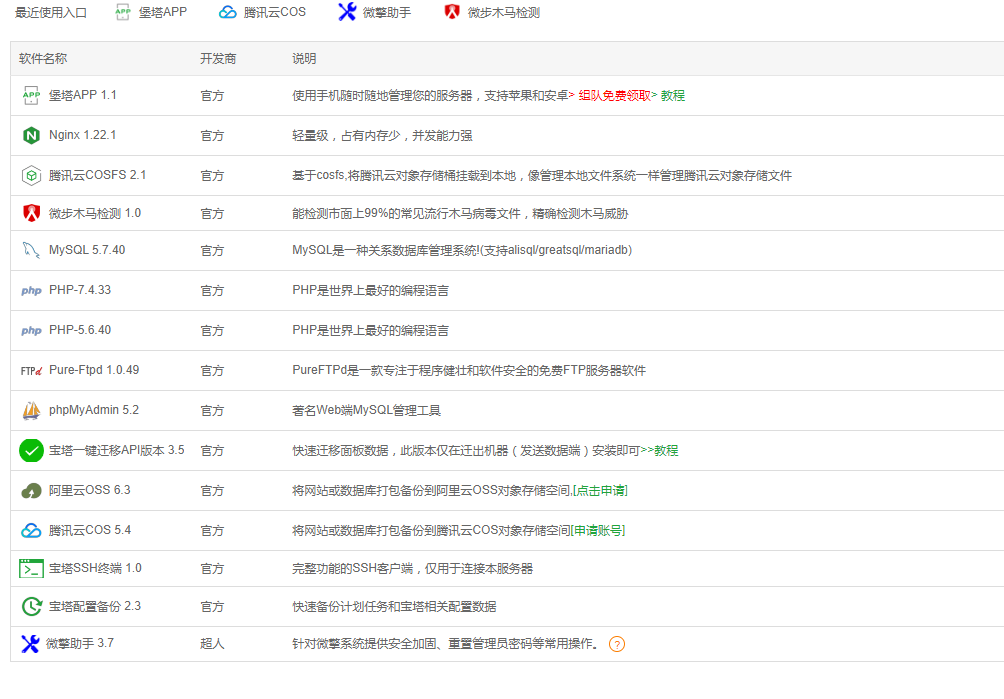Click the 微步木马检测 1.0 red shield icon
This screenshot has height=699, width=1004.
click(x=31, y=213)
